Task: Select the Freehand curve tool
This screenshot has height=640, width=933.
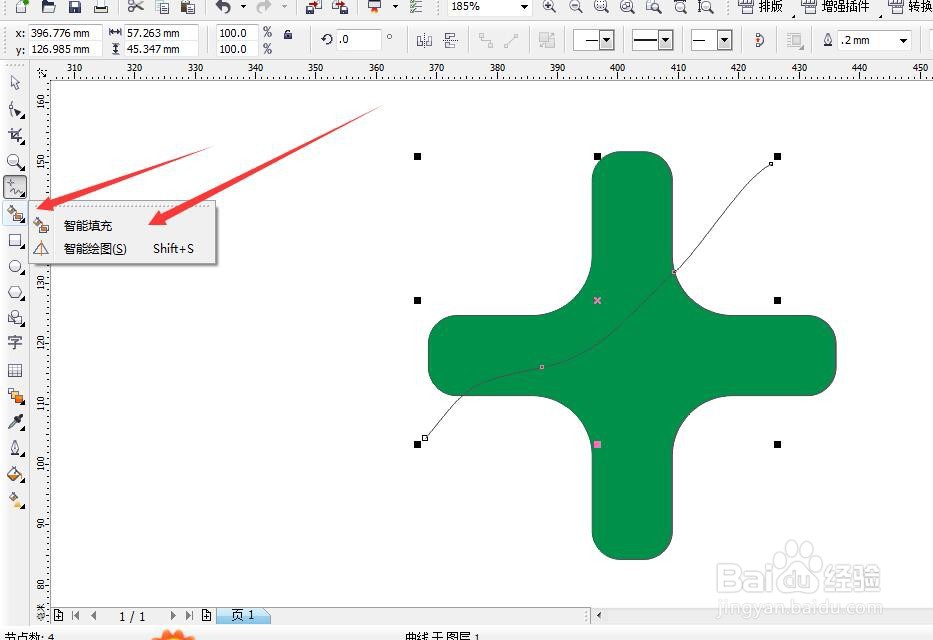Action: [15, 187]
